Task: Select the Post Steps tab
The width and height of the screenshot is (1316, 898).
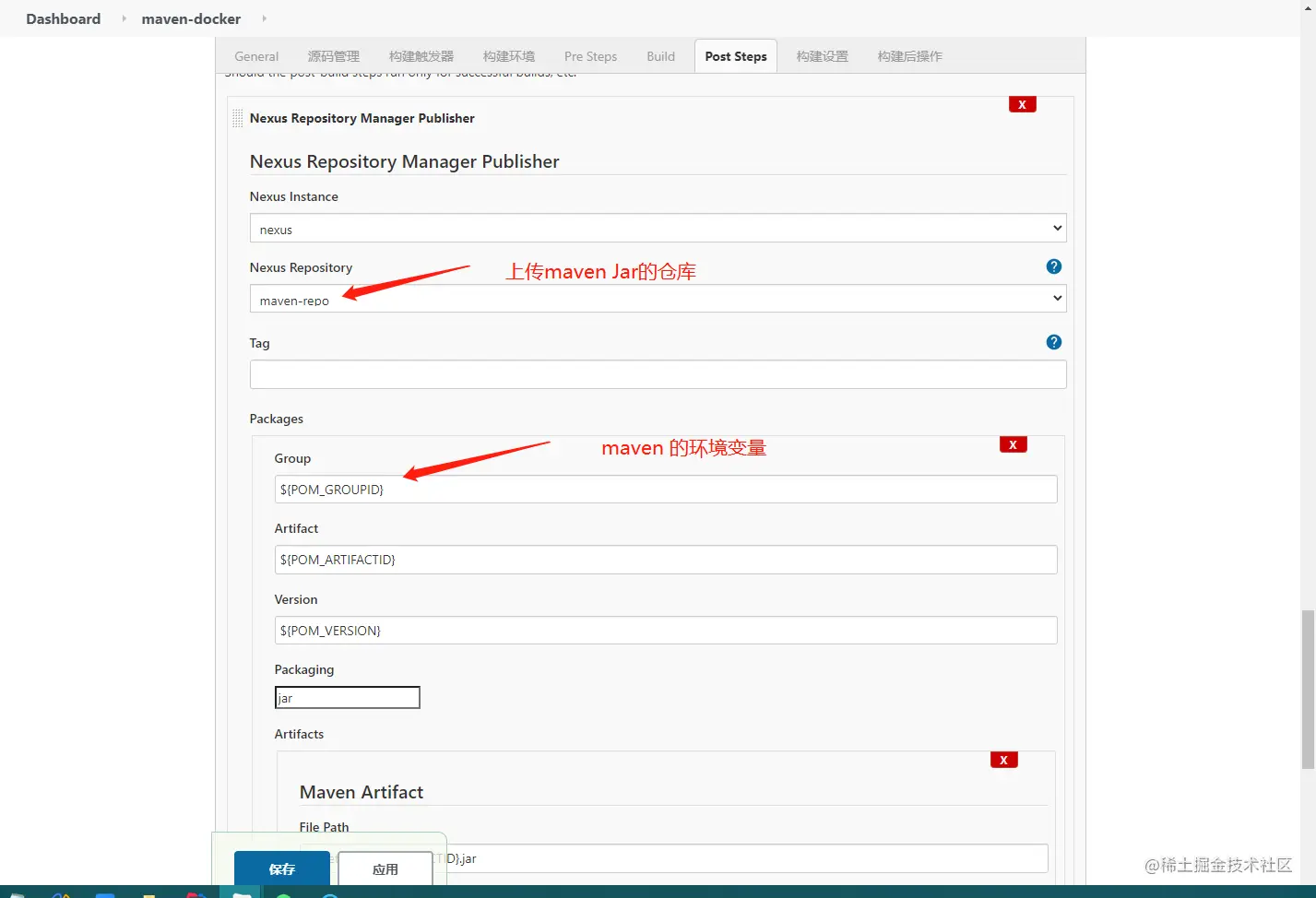Action: [736, 56]
